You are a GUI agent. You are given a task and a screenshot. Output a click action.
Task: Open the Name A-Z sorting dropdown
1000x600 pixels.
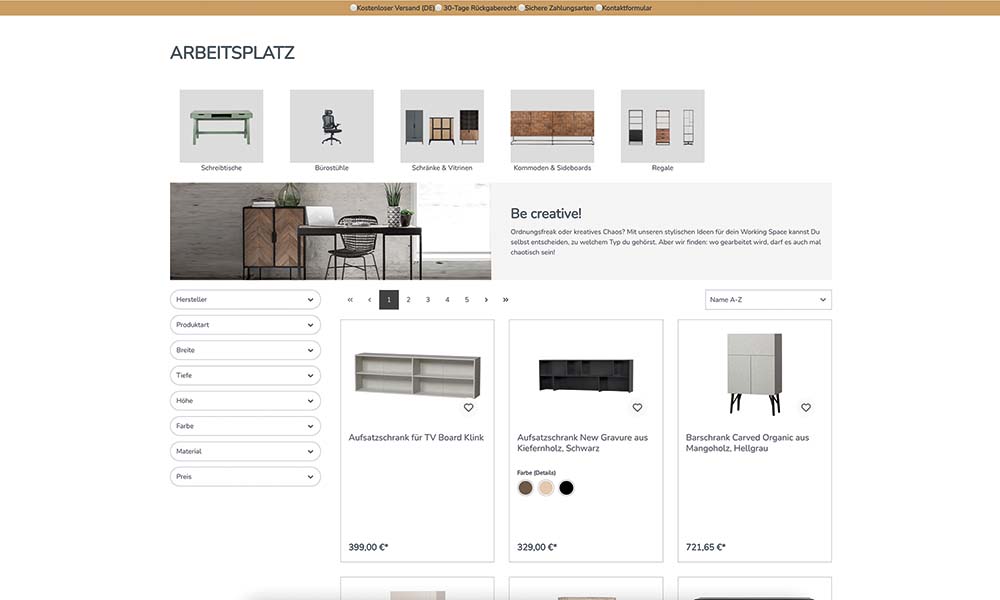point(768,300)
